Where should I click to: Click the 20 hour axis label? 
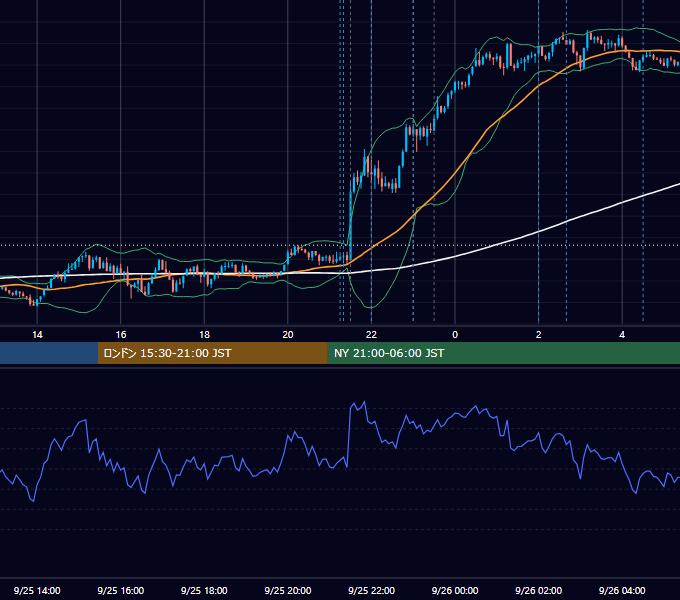click(288, 335)
